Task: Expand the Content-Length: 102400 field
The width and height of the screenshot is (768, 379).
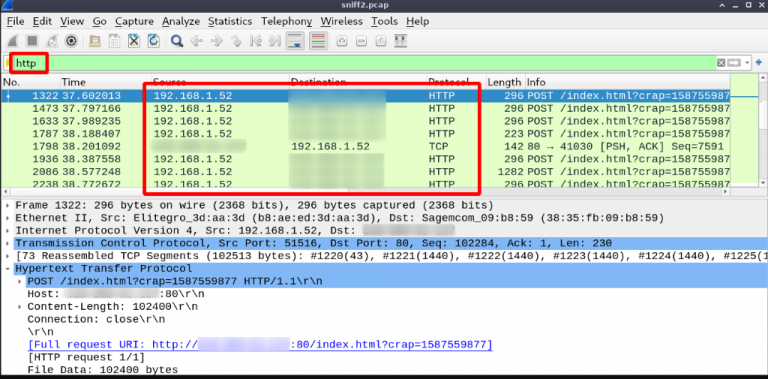Action: (x=20, y=307)
